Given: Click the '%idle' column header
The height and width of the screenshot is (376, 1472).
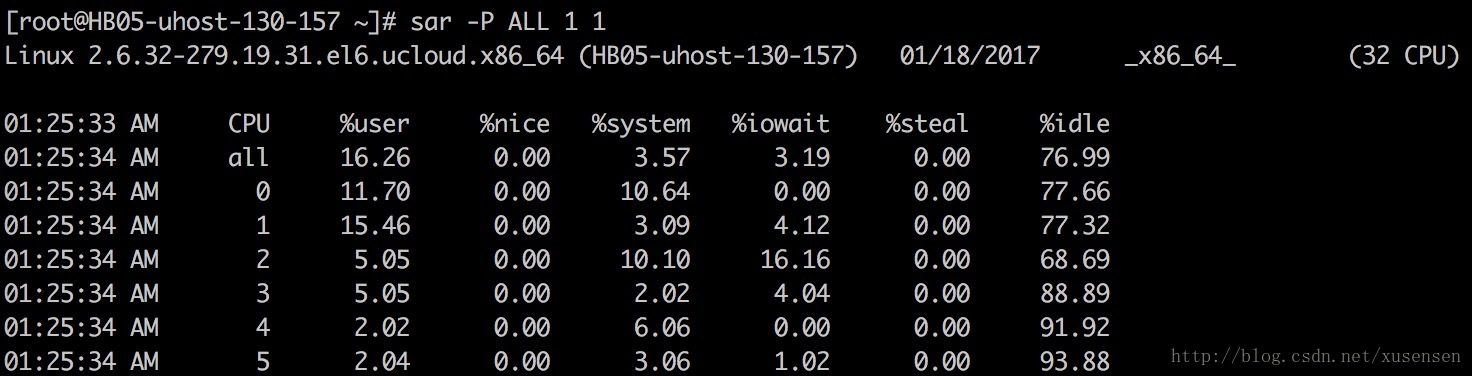Looking at the screenshot, I should click(x=1075, y=124).
